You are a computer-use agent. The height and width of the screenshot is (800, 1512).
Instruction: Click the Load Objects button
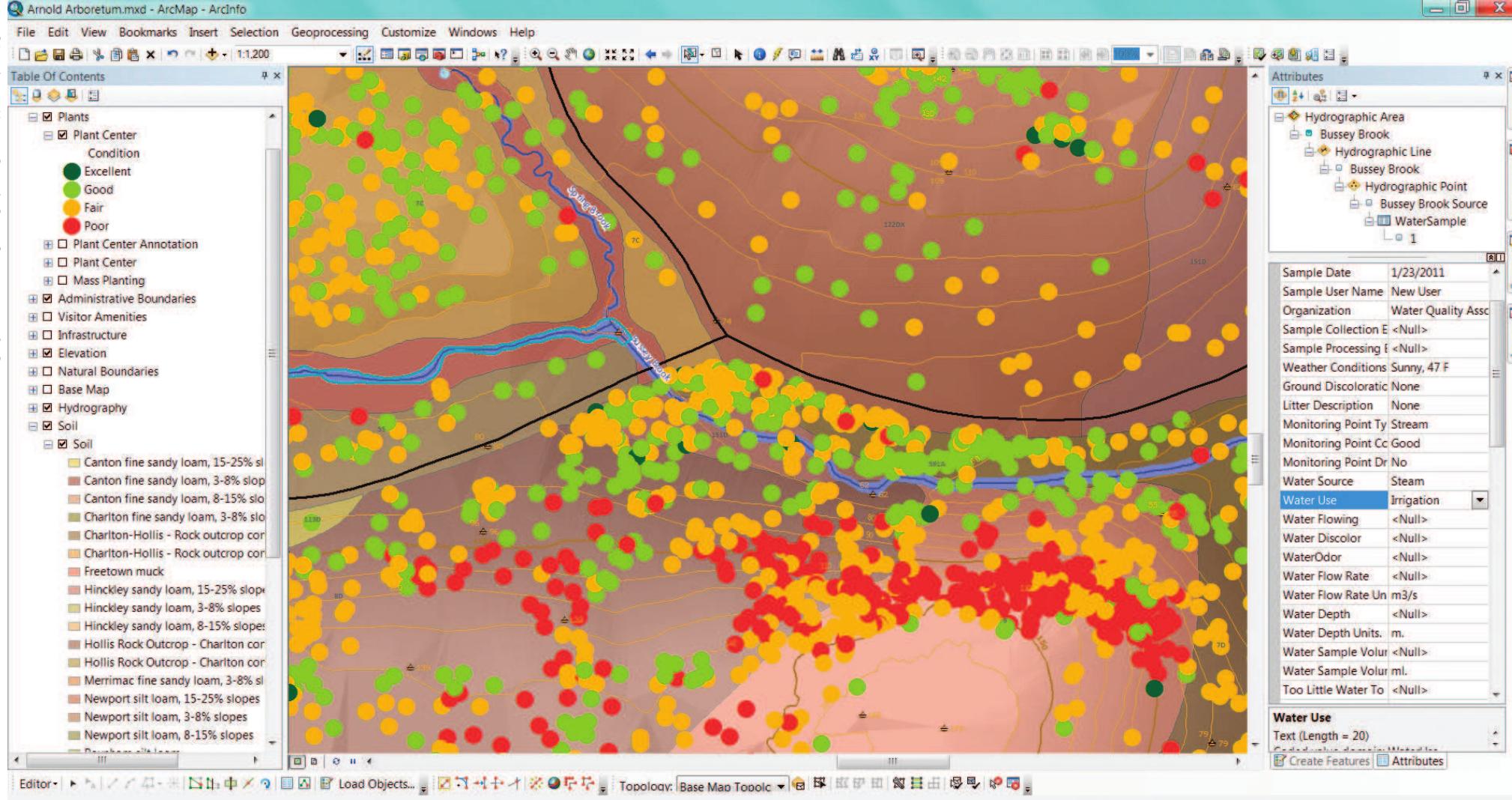click(x=368, y=784)
